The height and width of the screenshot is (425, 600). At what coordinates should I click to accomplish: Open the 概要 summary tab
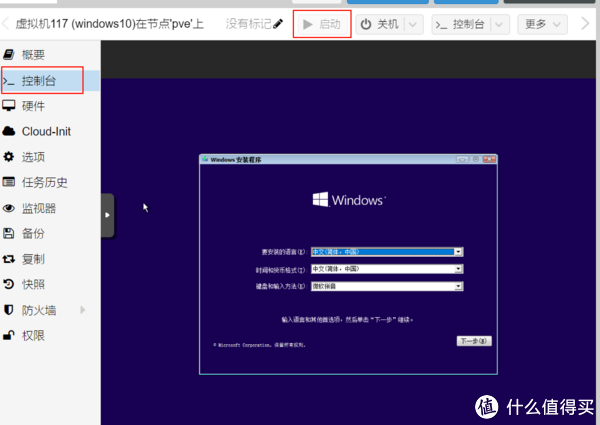click(x=33, y=54)
